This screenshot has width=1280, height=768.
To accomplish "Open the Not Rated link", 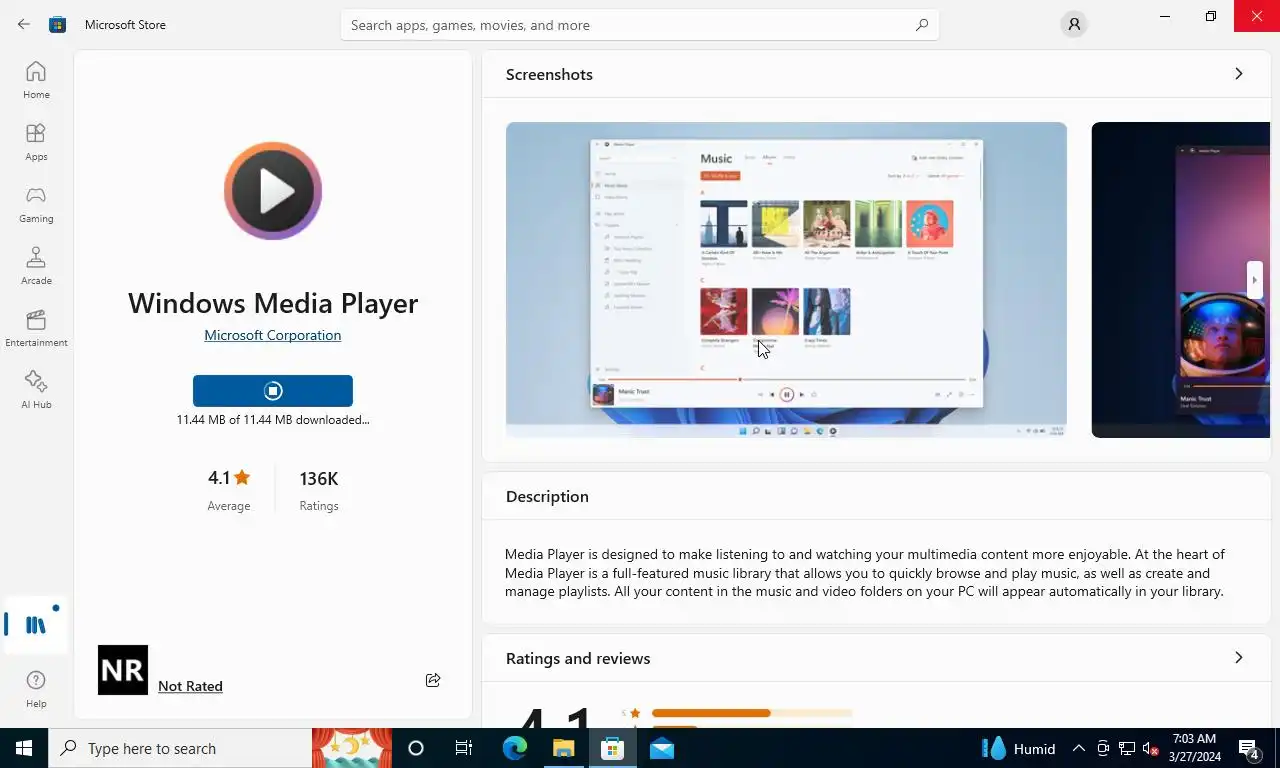I will (190, 686).
